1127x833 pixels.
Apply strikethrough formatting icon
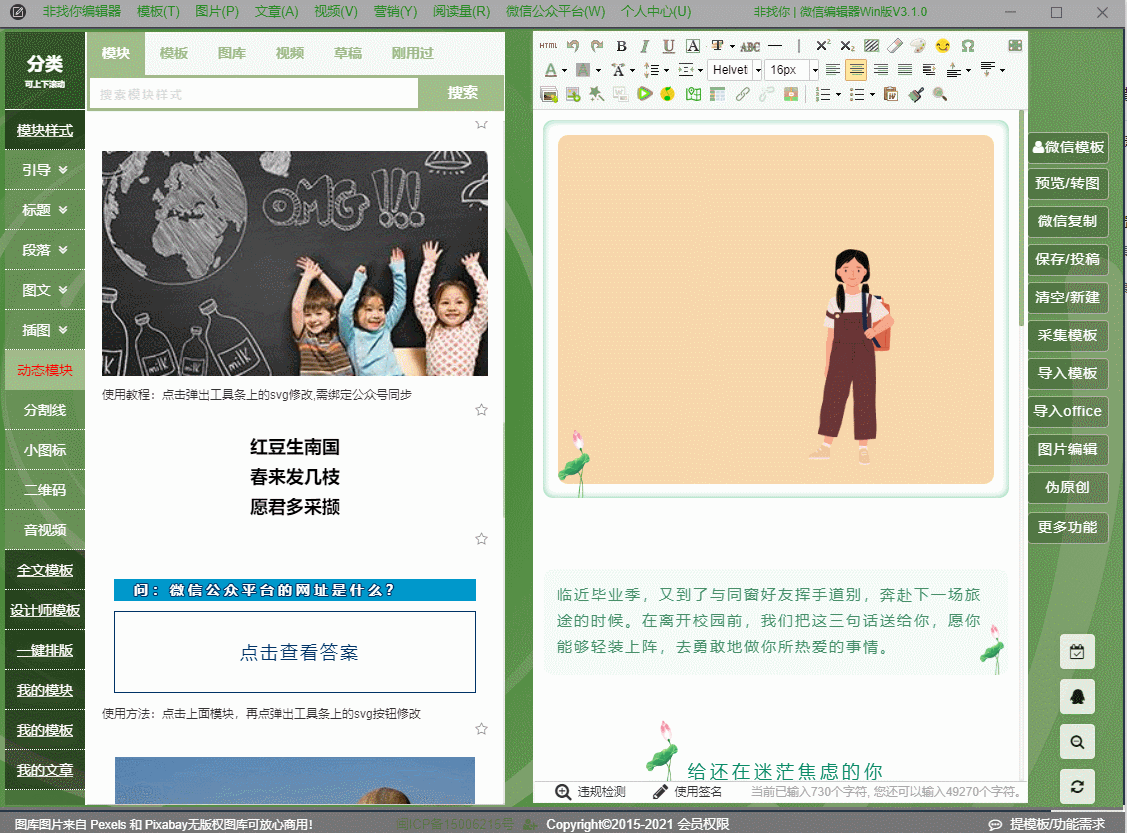[x=750, y=46]
